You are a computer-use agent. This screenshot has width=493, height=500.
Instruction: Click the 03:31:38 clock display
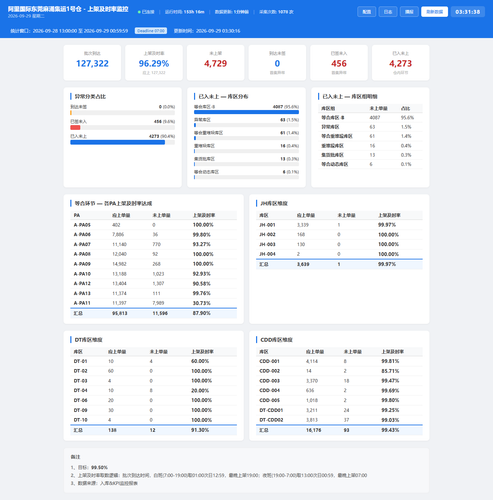coord(468,12)
